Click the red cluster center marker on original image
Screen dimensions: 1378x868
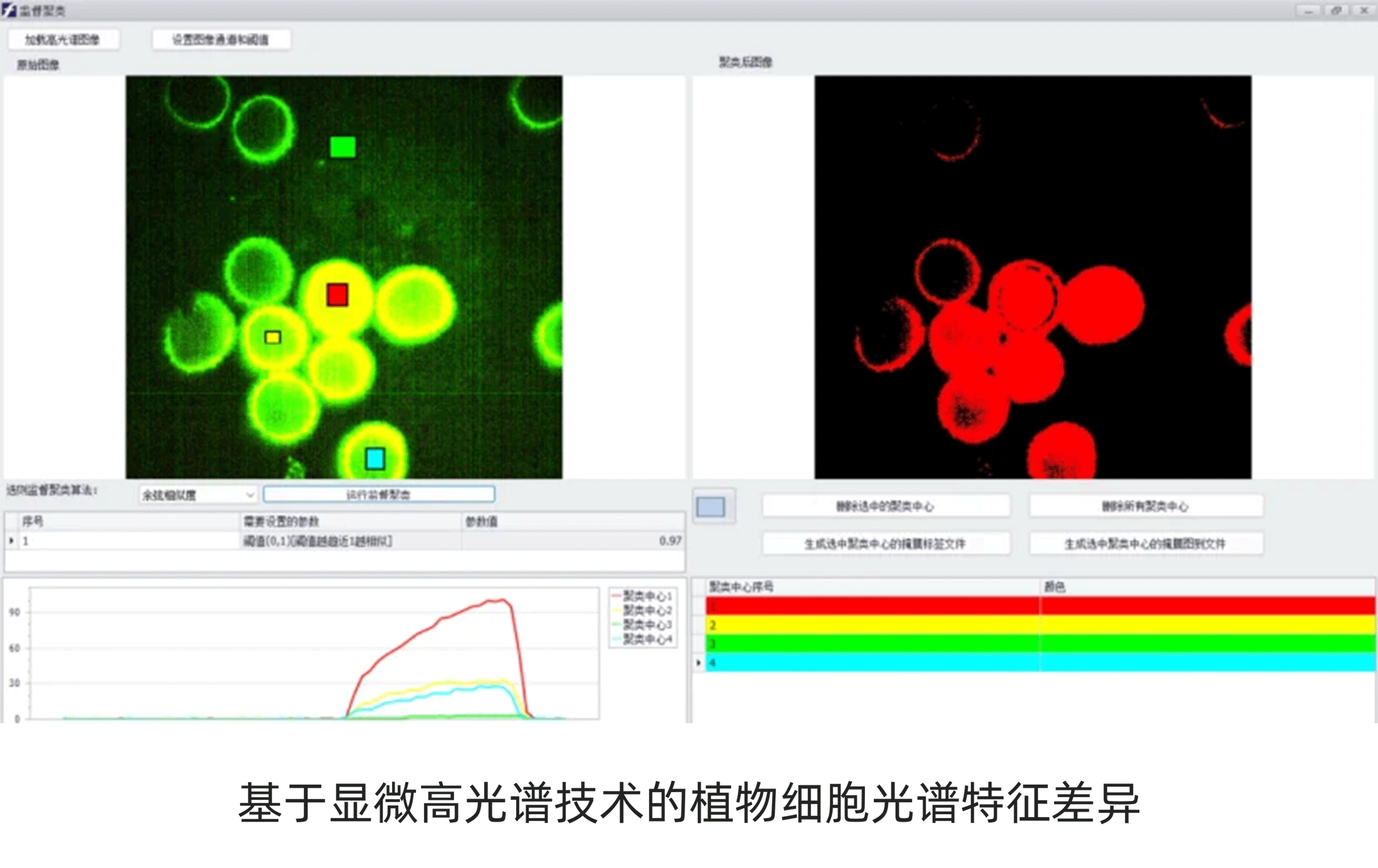coord(337,294)
